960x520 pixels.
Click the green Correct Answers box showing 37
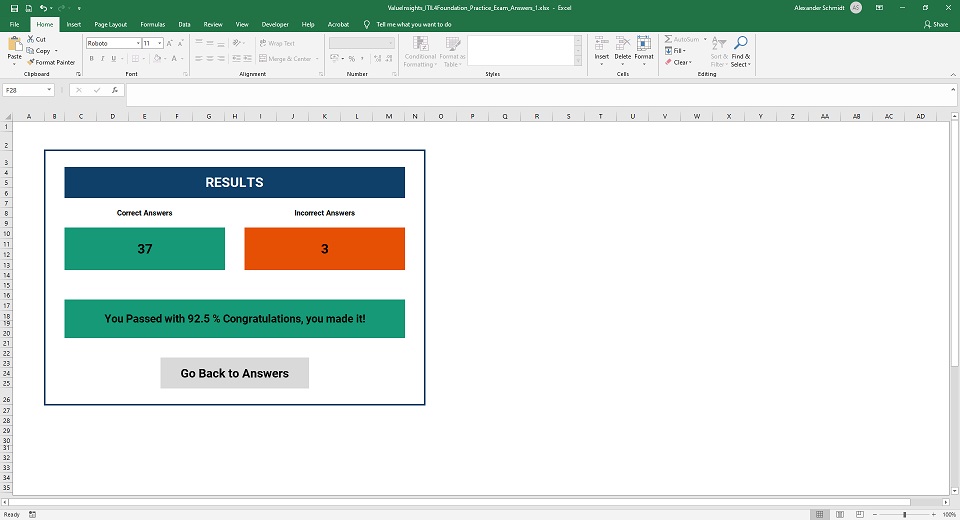[144, 249]
